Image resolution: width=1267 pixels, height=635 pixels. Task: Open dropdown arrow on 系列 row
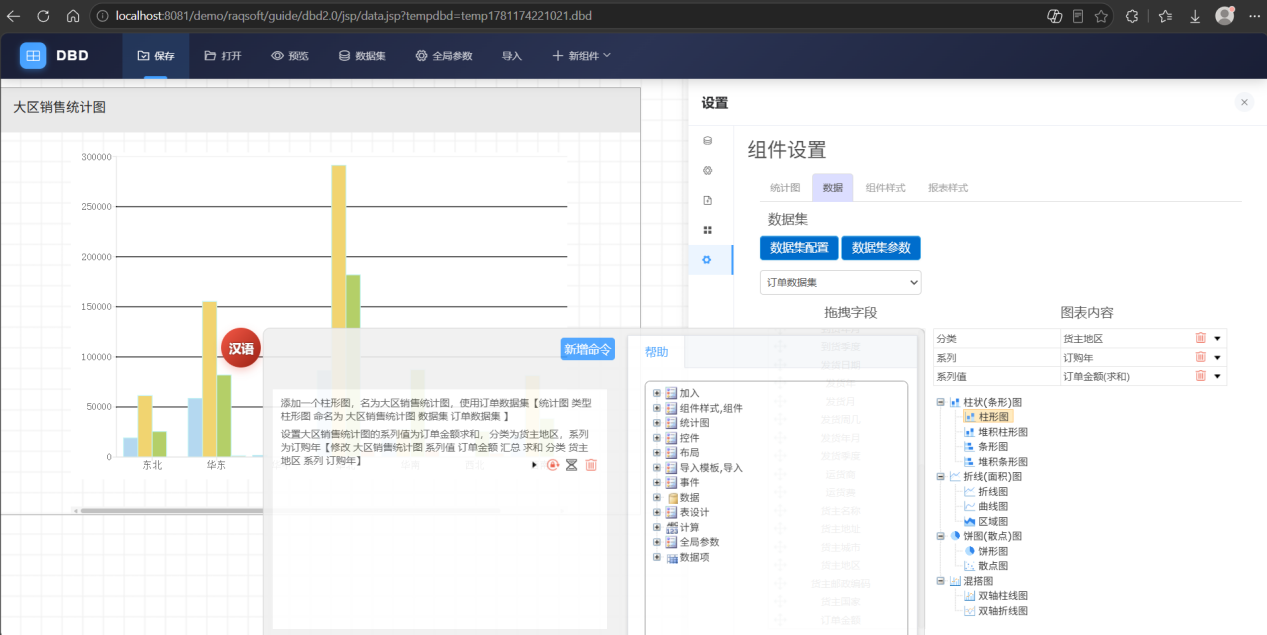tap(1218, 358)
